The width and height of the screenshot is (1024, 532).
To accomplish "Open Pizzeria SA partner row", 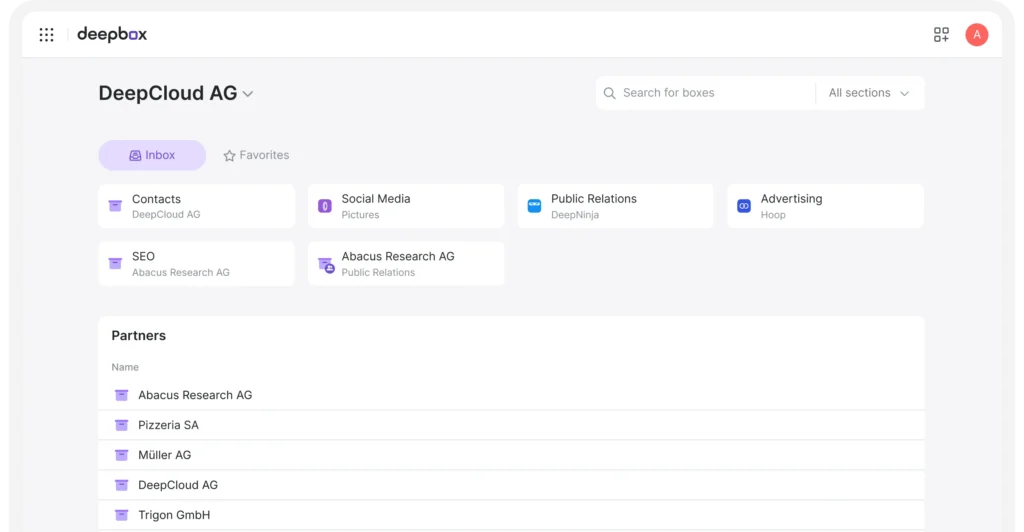I will [x=168, y=425].
